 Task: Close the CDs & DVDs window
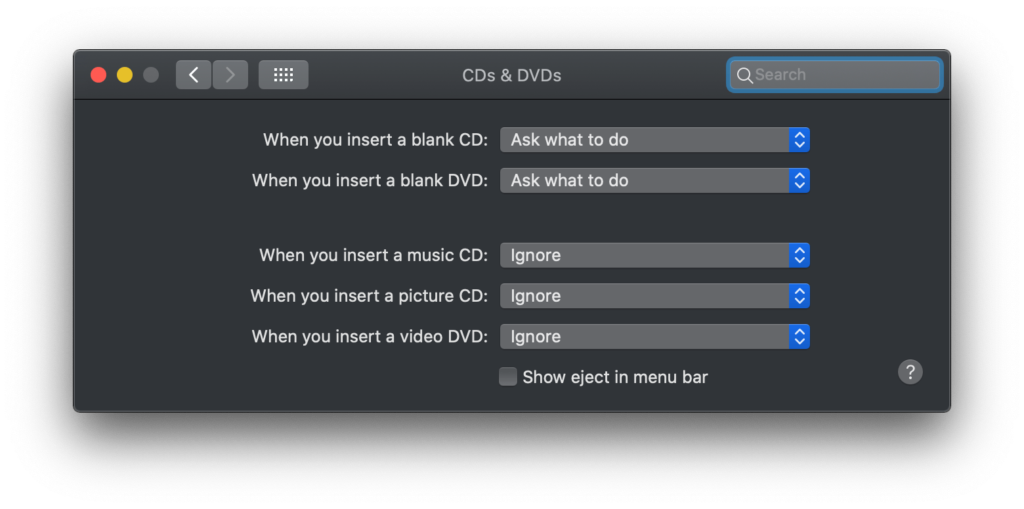[98, 75]
